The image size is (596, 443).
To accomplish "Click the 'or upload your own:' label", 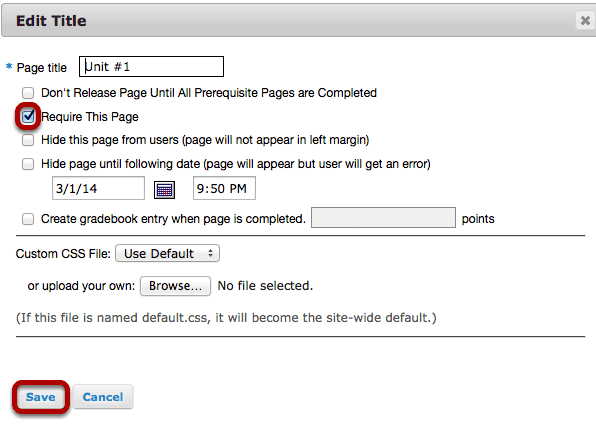I will coord(81,286).
